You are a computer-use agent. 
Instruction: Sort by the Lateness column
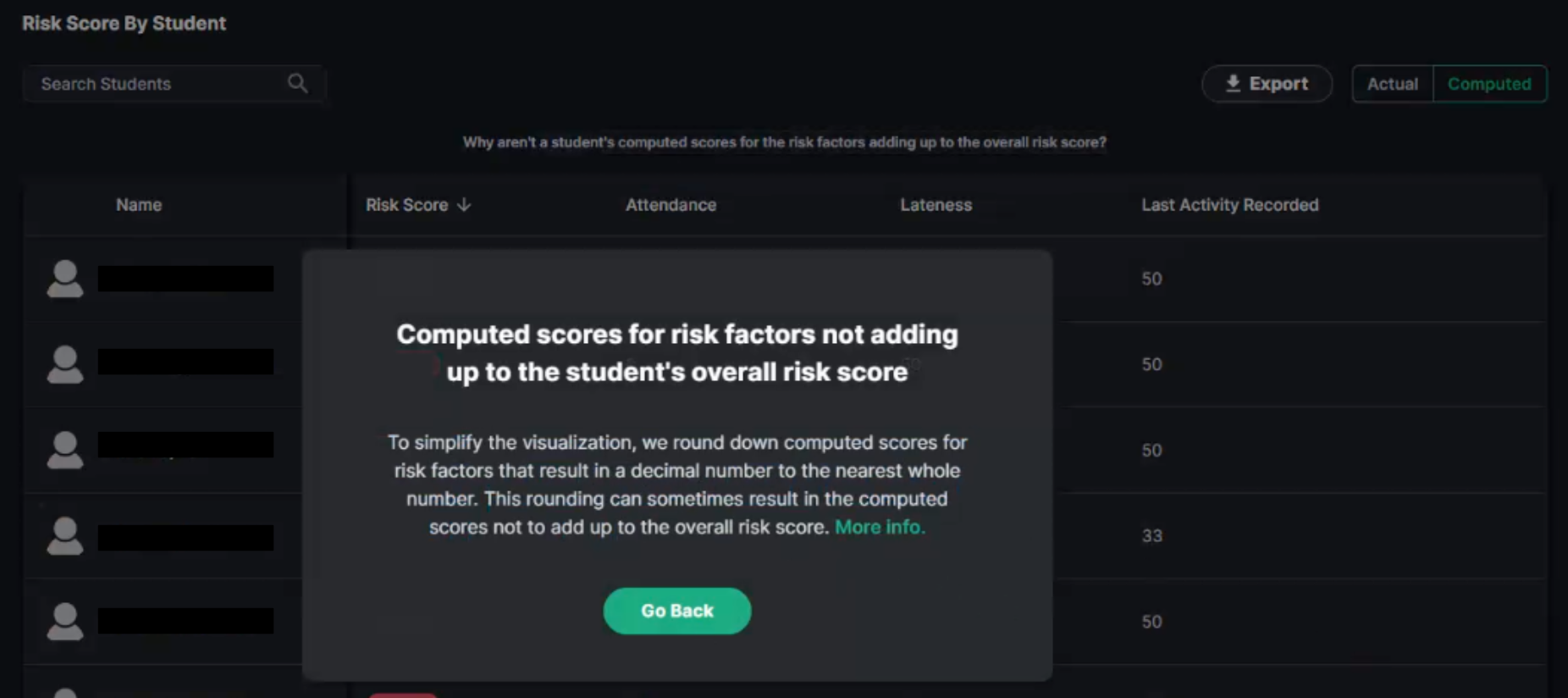pos(936,205)
